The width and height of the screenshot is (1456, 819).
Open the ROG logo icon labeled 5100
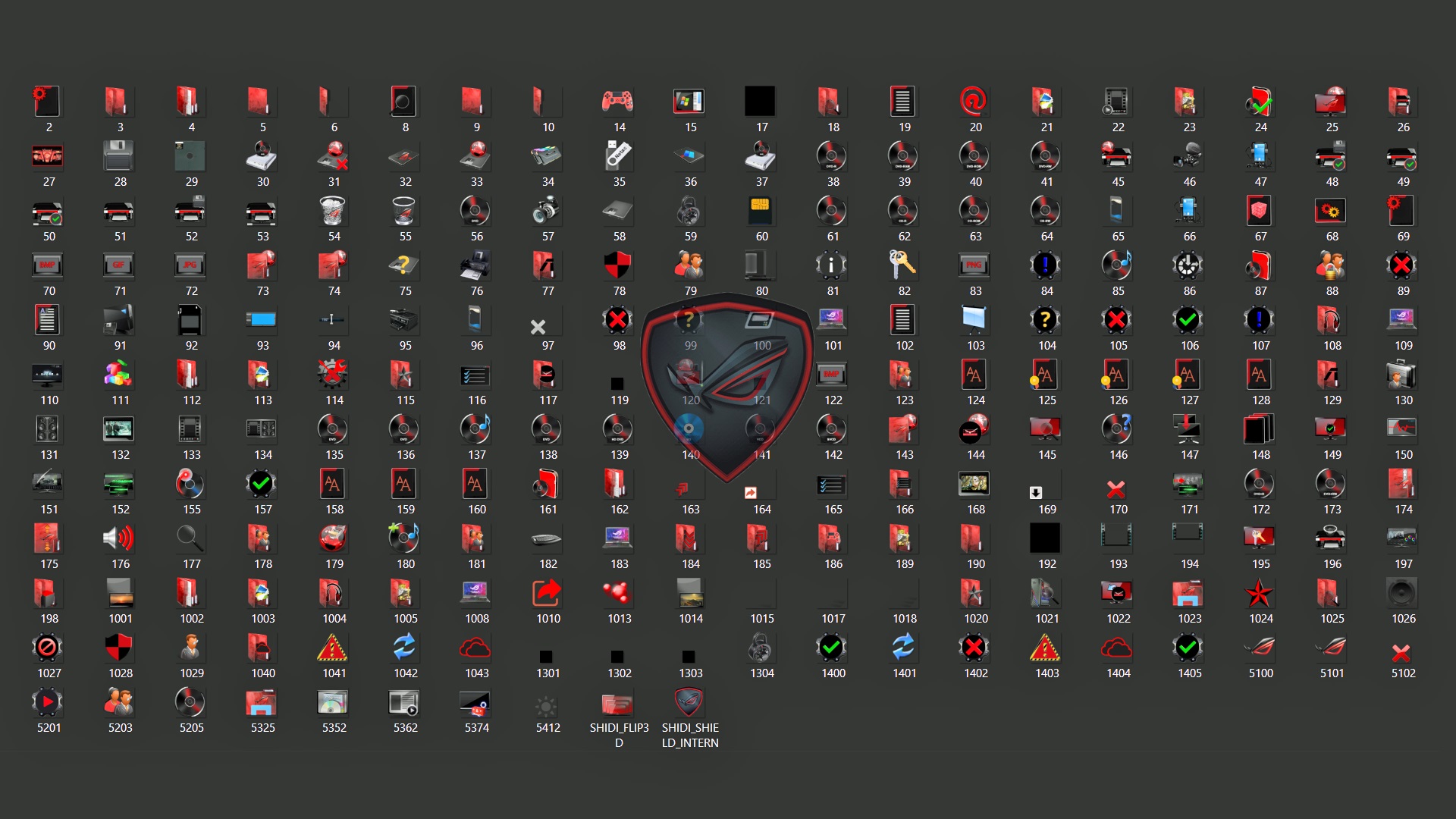tap(1260, 647)
